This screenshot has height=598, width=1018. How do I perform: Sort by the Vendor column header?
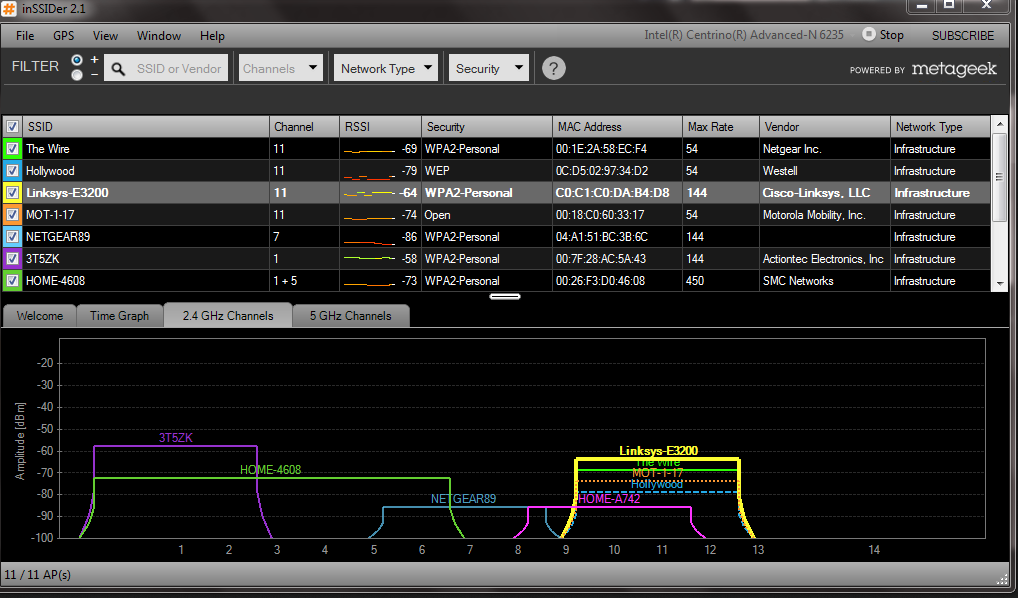(x=825, y=127)
